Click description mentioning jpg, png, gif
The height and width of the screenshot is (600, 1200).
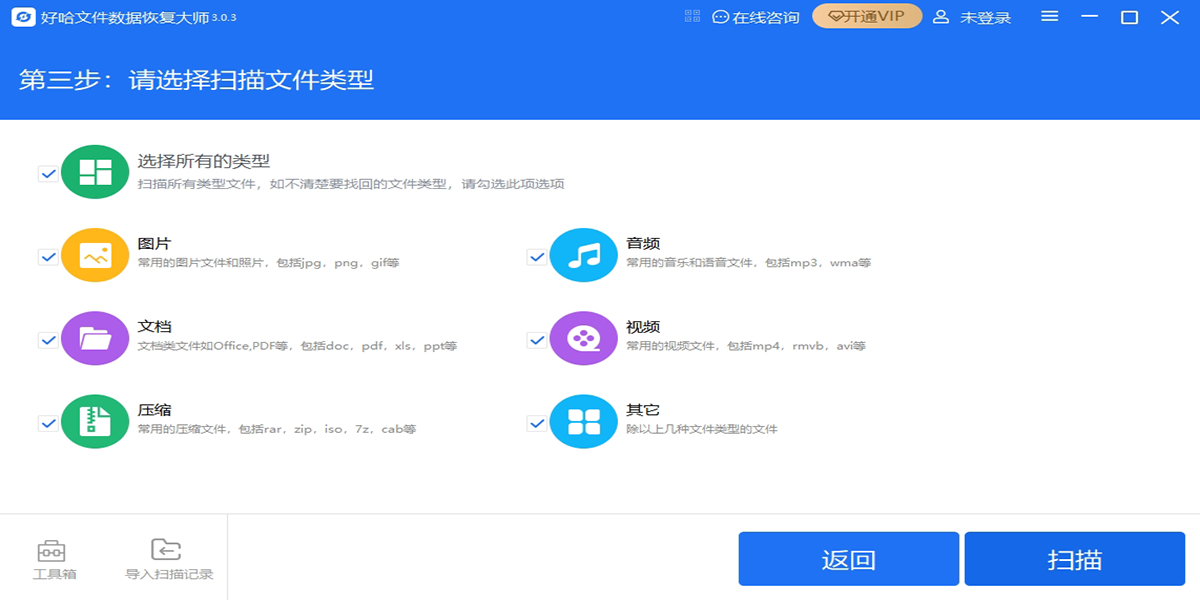[x=268, y=263]
